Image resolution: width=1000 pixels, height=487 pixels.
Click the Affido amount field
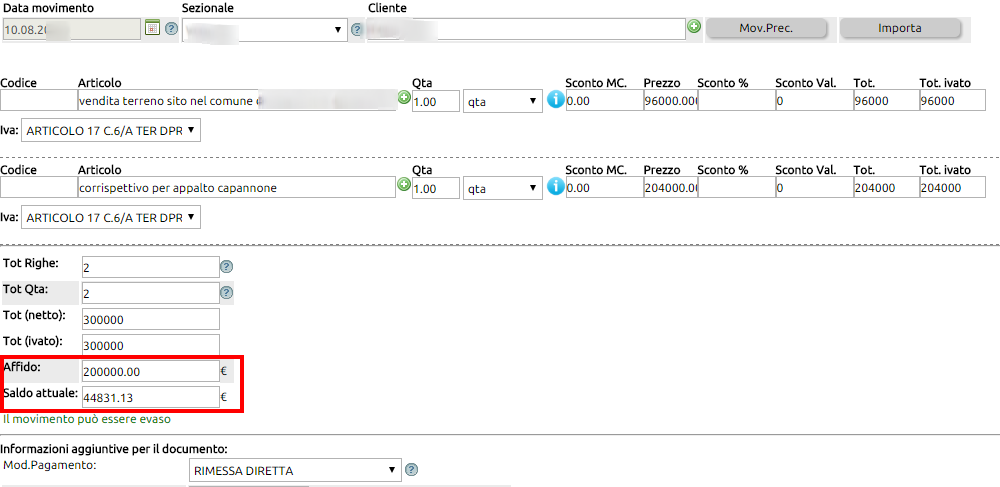[x=149, y=371]
